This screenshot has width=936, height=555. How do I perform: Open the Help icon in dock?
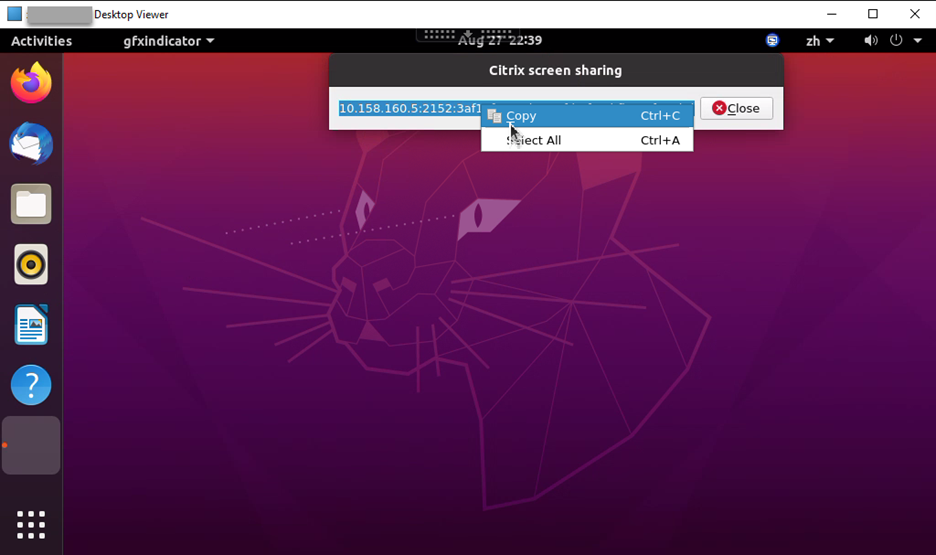[x=31, y=385]
